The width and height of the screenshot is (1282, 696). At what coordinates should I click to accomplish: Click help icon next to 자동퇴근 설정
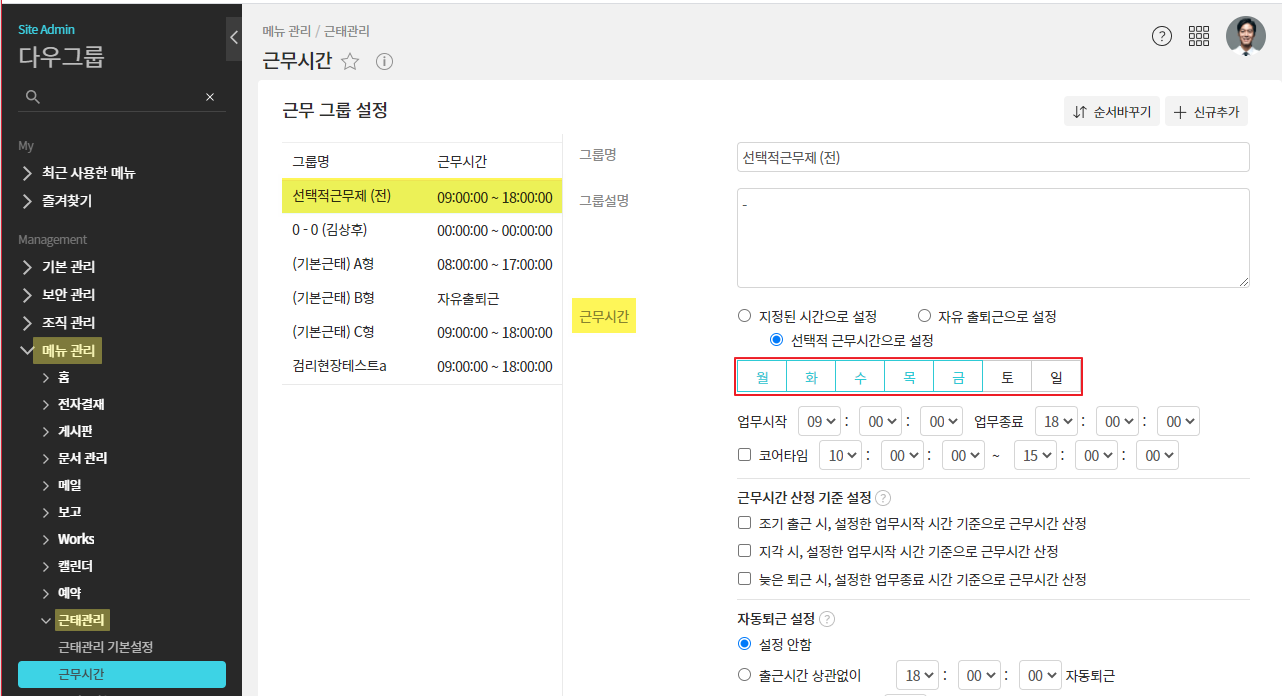tap(827, 618)
